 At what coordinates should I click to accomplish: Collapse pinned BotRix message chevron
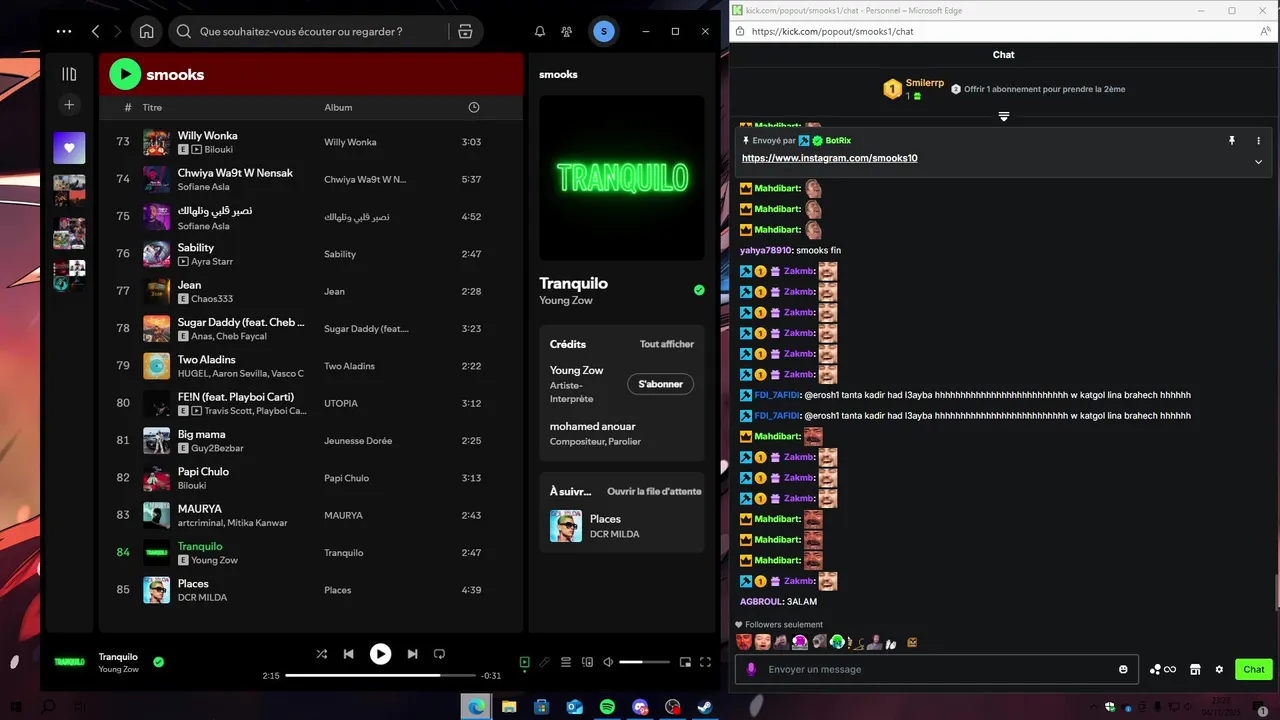[x=1258, y=161]
